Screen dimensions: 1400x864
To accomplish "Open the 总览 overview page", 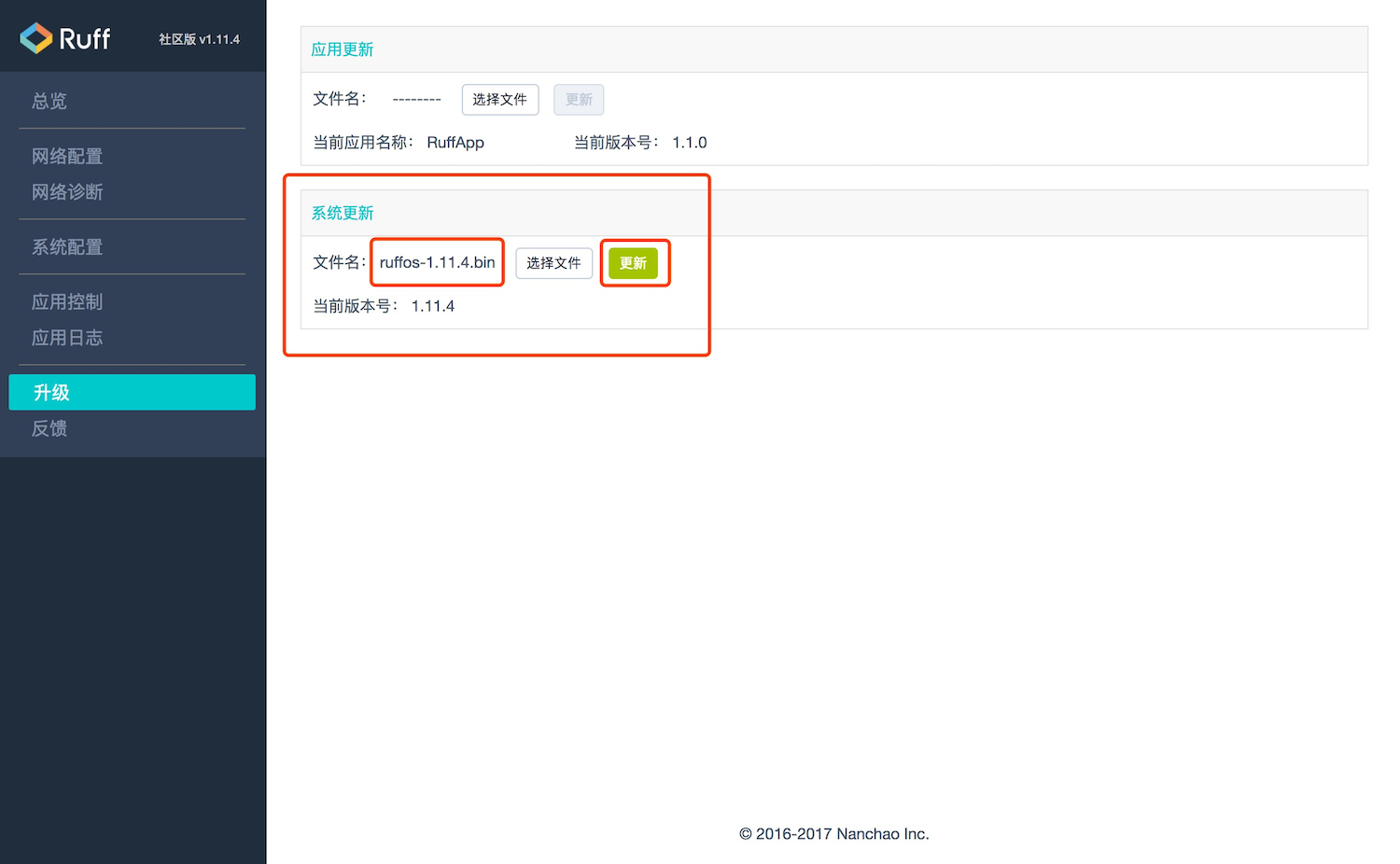I will click(x=49, y=101).
